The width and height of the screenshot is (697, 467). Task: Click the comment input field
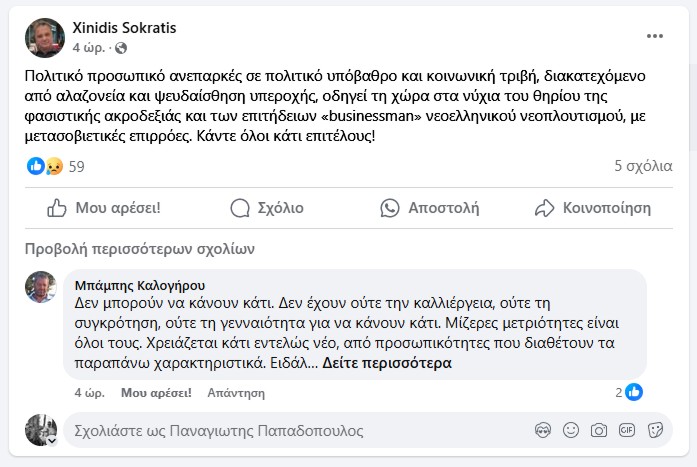(x=290, y=431)
